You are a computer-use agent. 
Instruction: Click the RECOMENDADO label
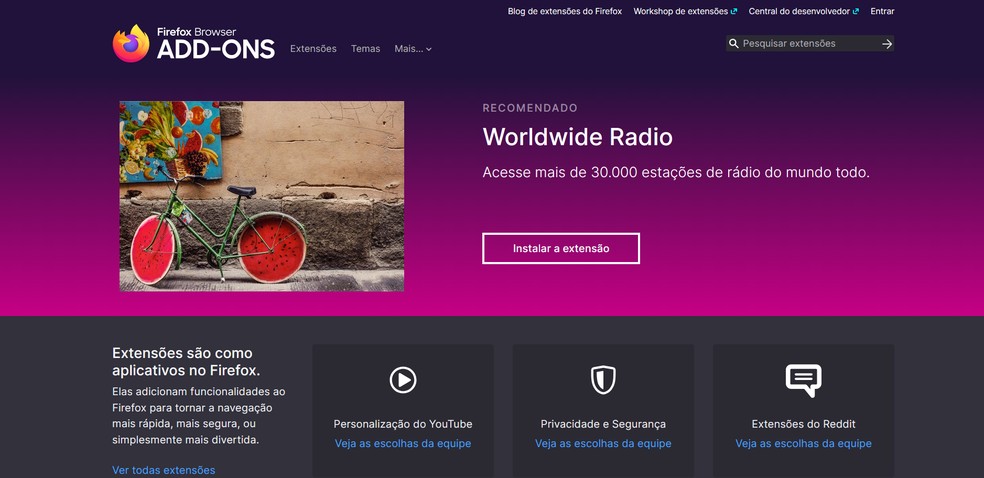(x=530, y=108)
